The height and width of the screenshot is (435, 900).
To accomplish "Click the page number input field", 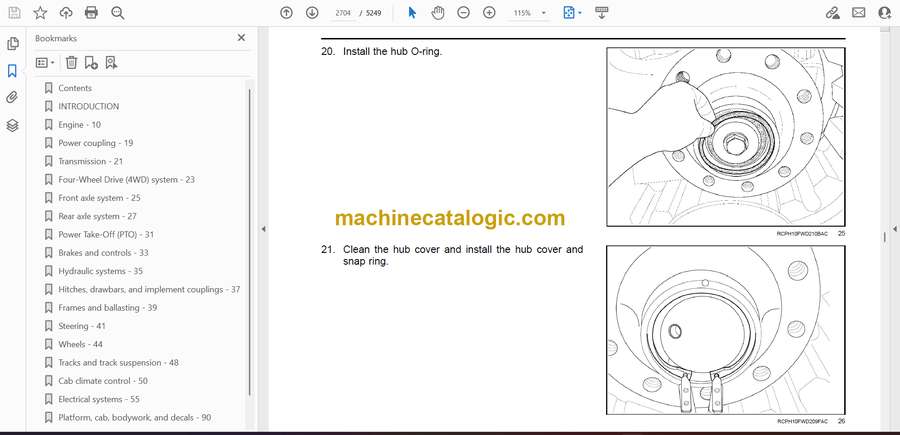I will pyautogui.click(x=343, y=13).
